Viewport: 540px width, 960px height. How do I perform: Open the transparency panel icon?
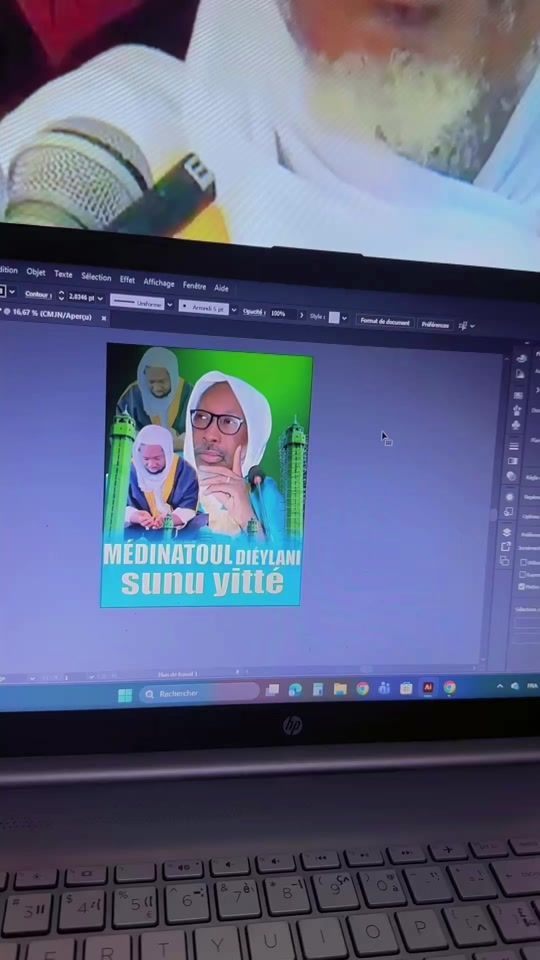point(511,476)
